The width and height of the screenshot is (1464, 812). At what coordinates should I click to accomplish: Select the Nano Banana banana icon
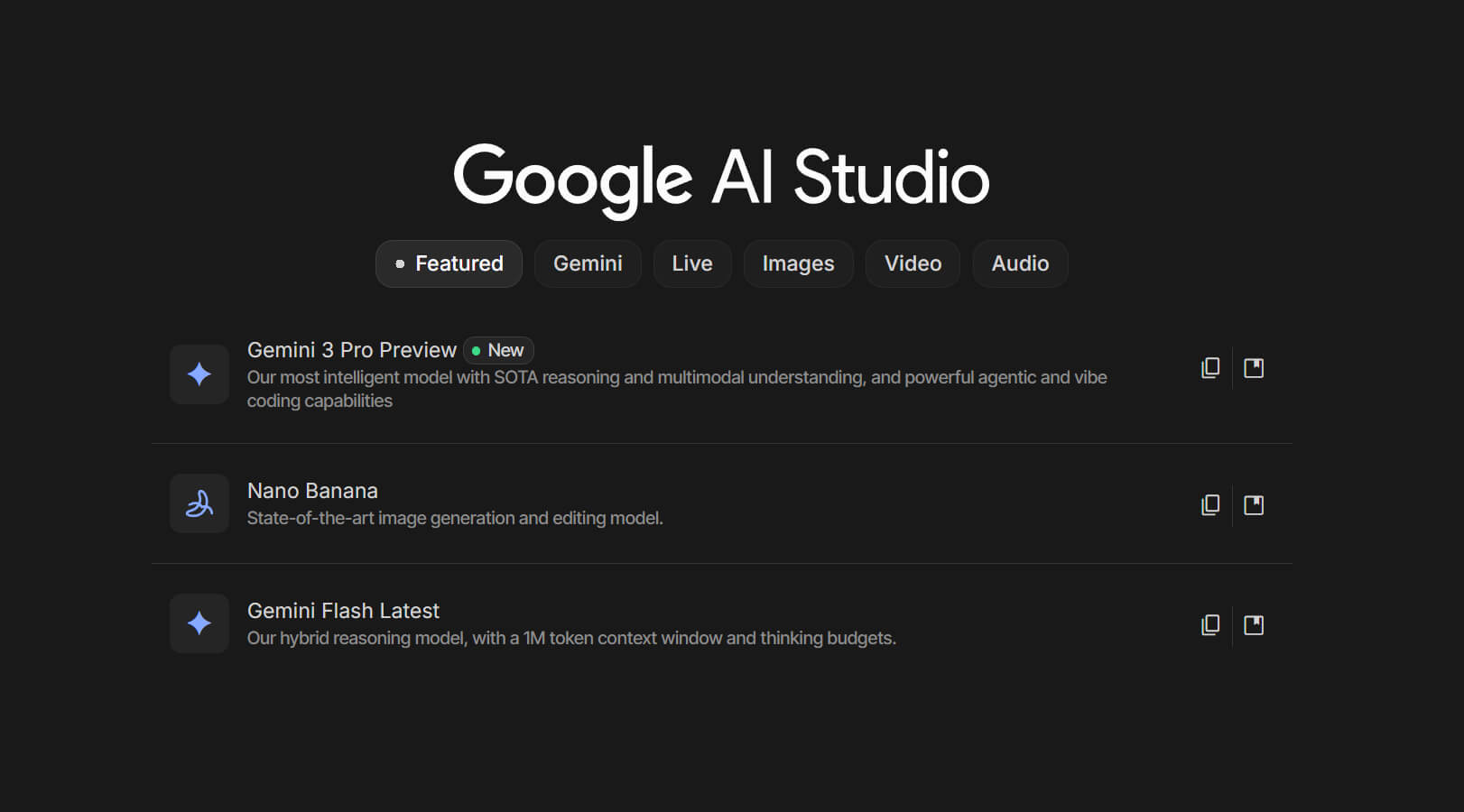point(199,503)
